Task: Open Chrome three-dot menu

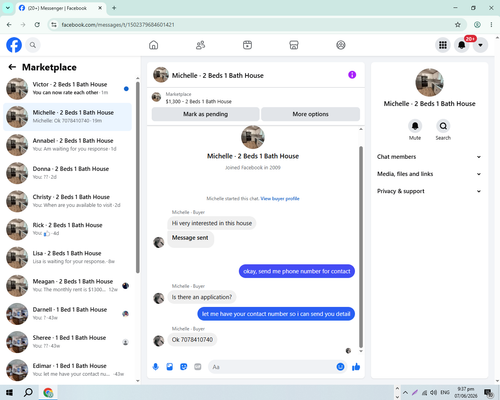Action: coord(491,25)
